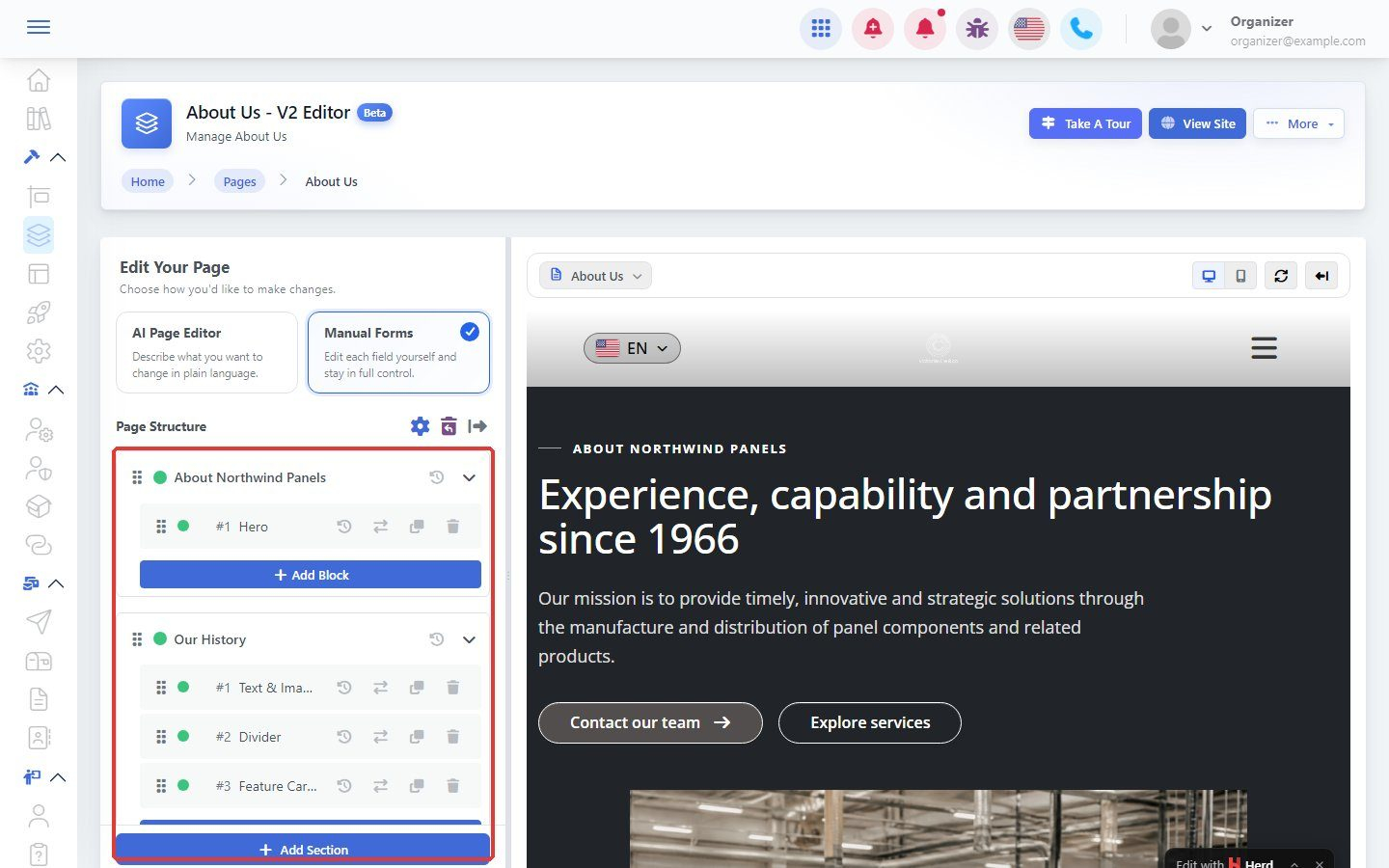This screenshot has height=868, width=1389.
Task: Delete the #1 Hero block
Action: coord(452,527)
